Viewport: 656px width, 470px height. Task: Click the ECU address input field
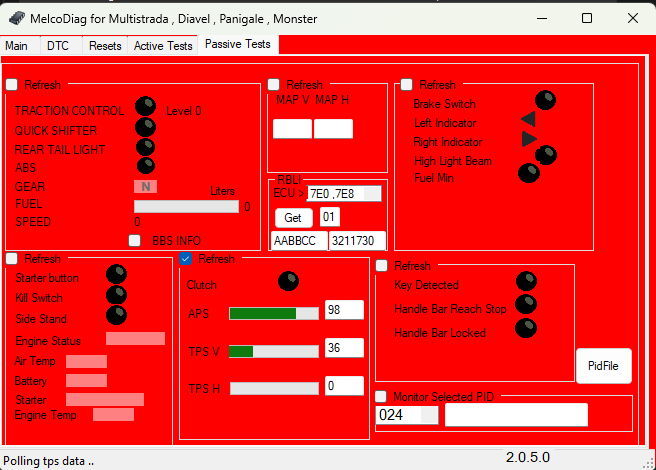pos(346,193)
